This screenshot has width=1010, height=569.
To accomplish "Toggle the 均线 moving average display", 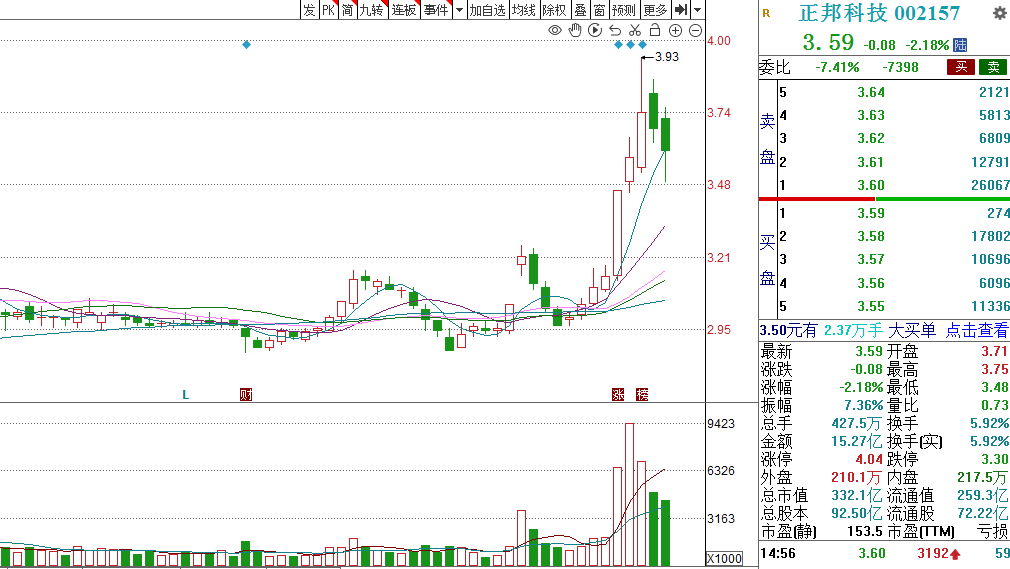I will pyautogui.click(x=524, y=10).
